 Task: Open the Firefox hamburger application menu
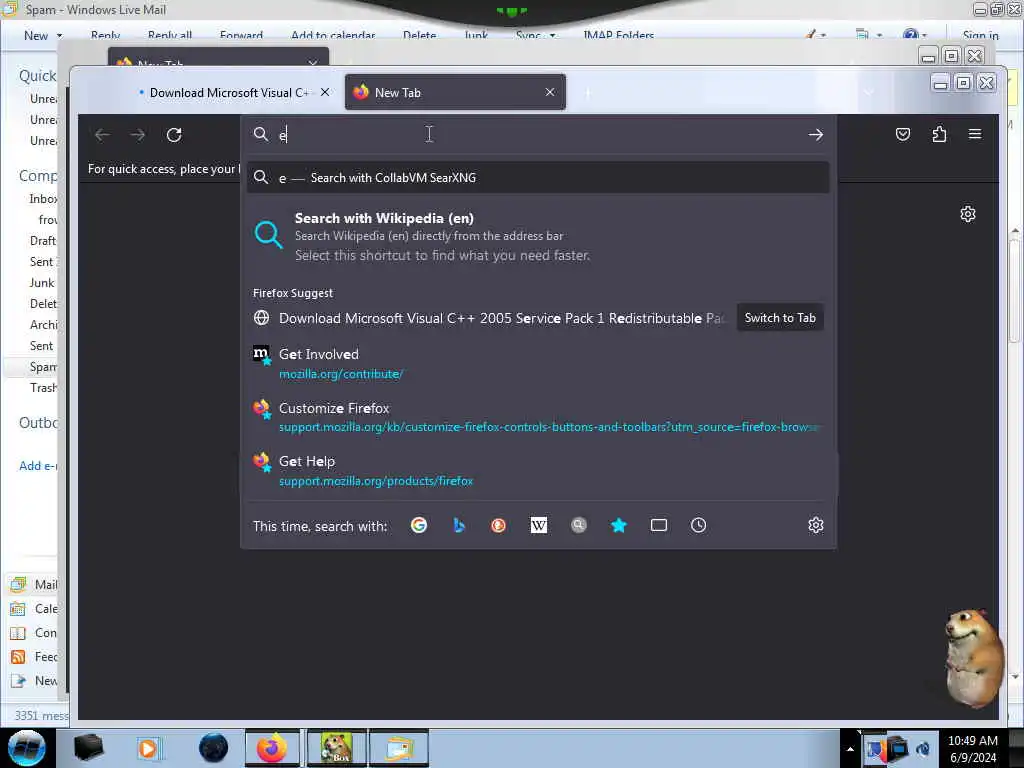coord(975,134)
